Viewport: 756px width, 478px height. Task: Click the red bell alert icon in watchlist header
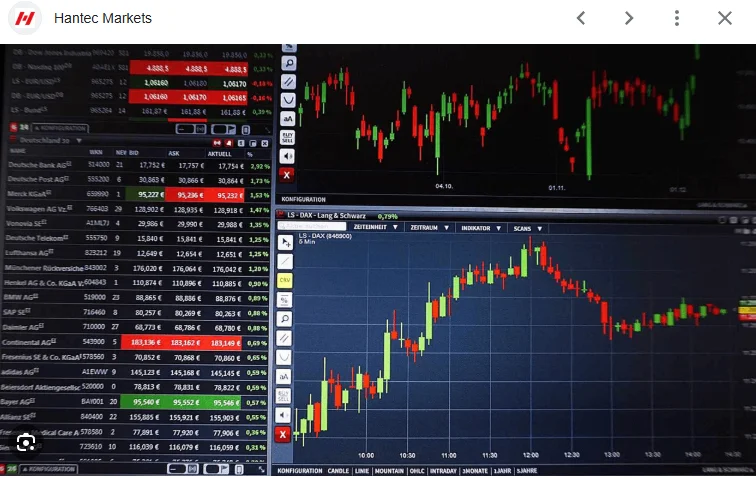(229, 143)
